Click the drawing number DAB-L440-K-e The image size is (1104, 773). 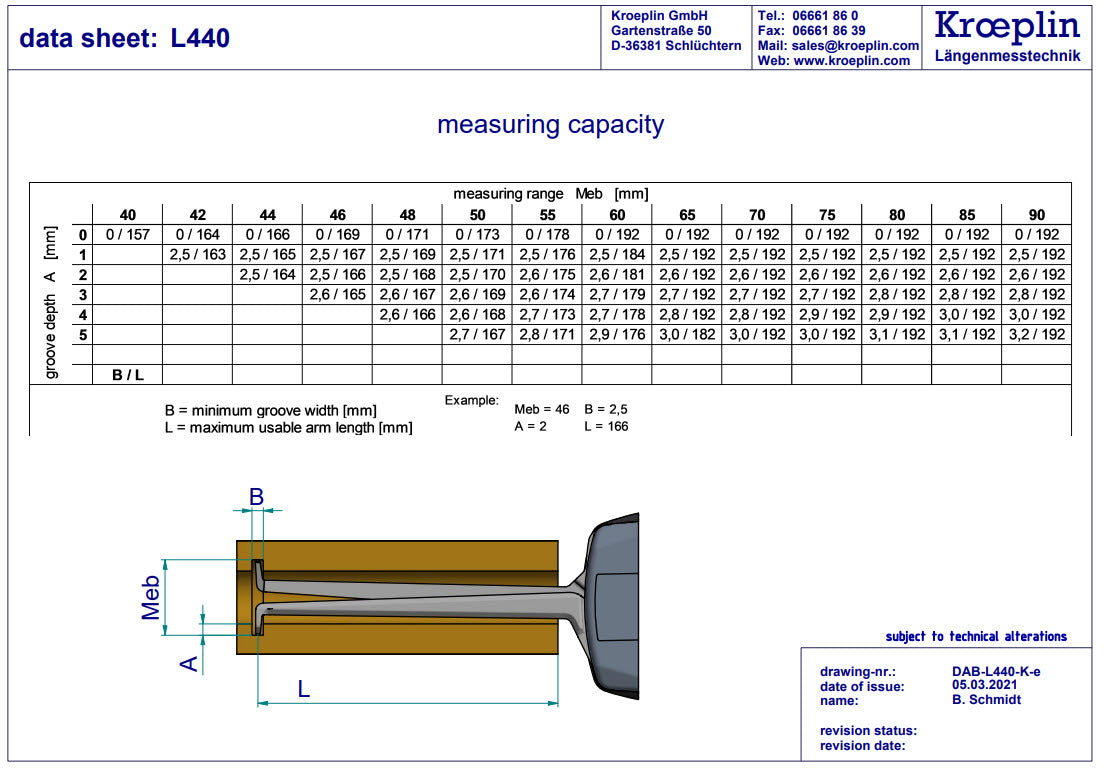click(x=996, y=672)
